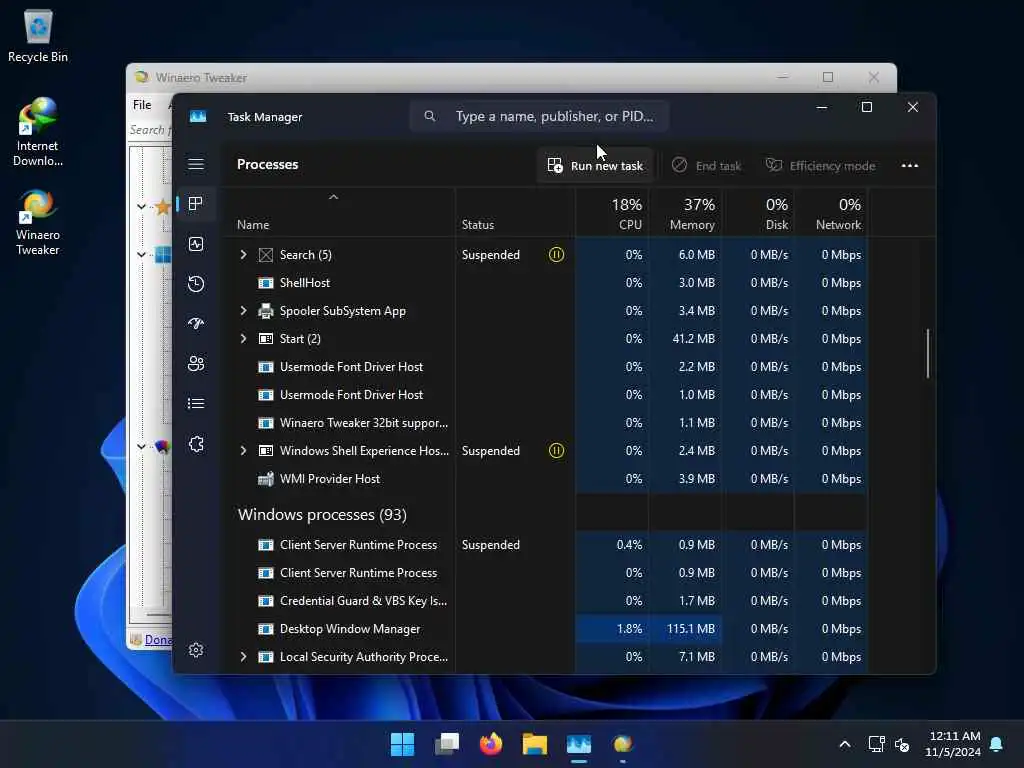
Task: Select the Processes sidebar icon
Action: point(195,204)
